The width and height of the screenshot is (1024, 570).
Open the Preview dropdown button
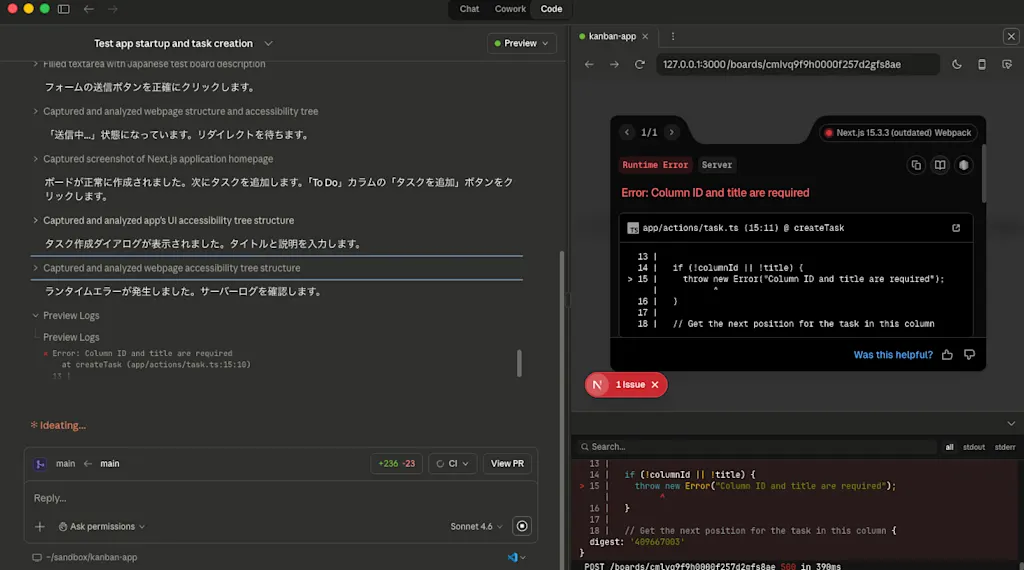[521, 44]
